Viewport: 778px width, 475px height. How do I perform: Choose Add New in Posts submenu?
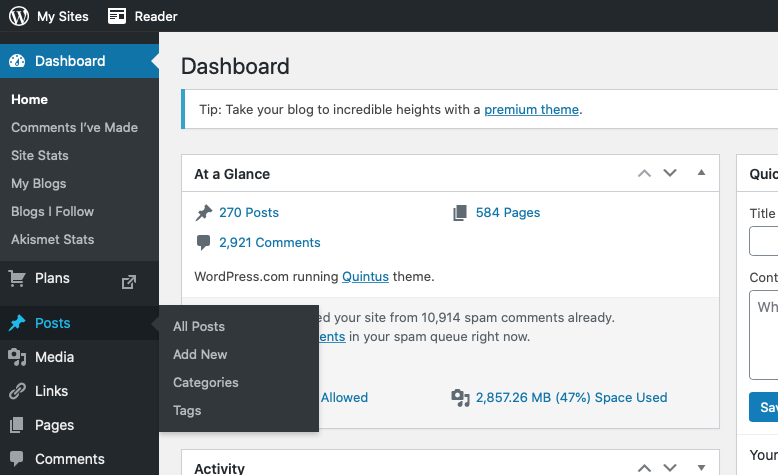tap(200, 354)
